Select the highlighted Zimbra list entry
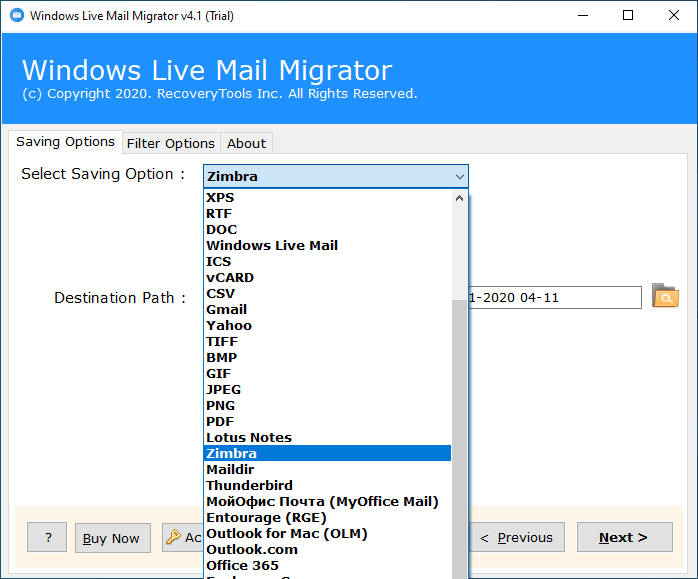Viewport: 698px width, 579px height. point(327,453)
